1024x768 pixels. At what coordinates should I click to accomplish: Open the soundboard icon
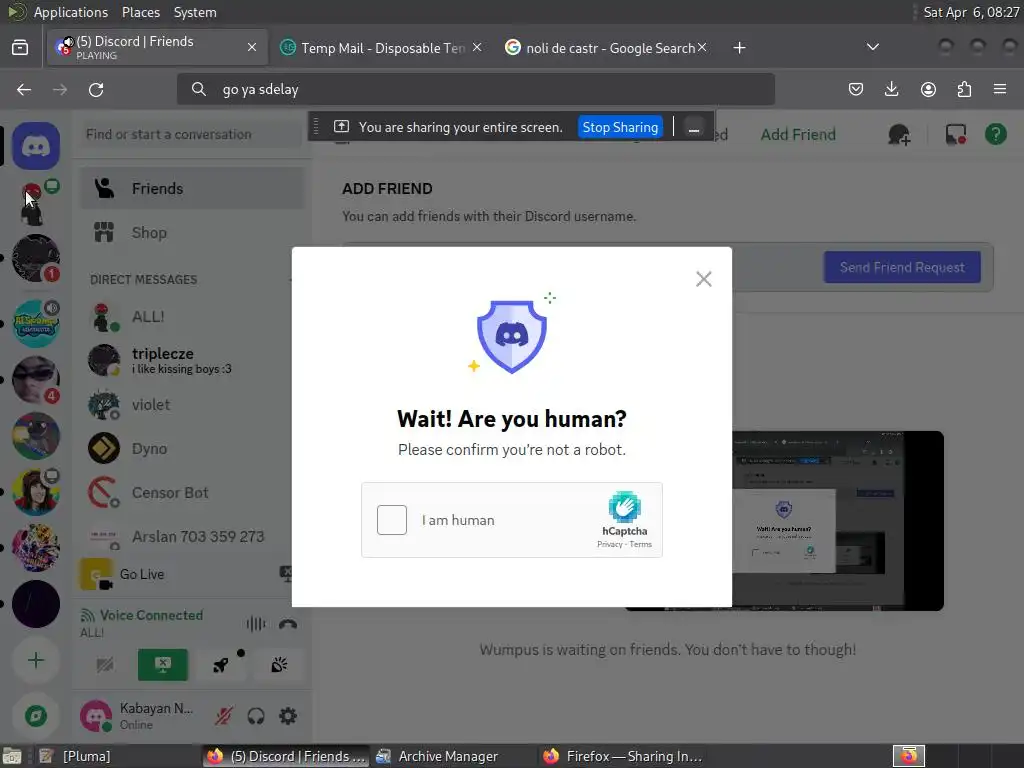click(x=279, y=665)
